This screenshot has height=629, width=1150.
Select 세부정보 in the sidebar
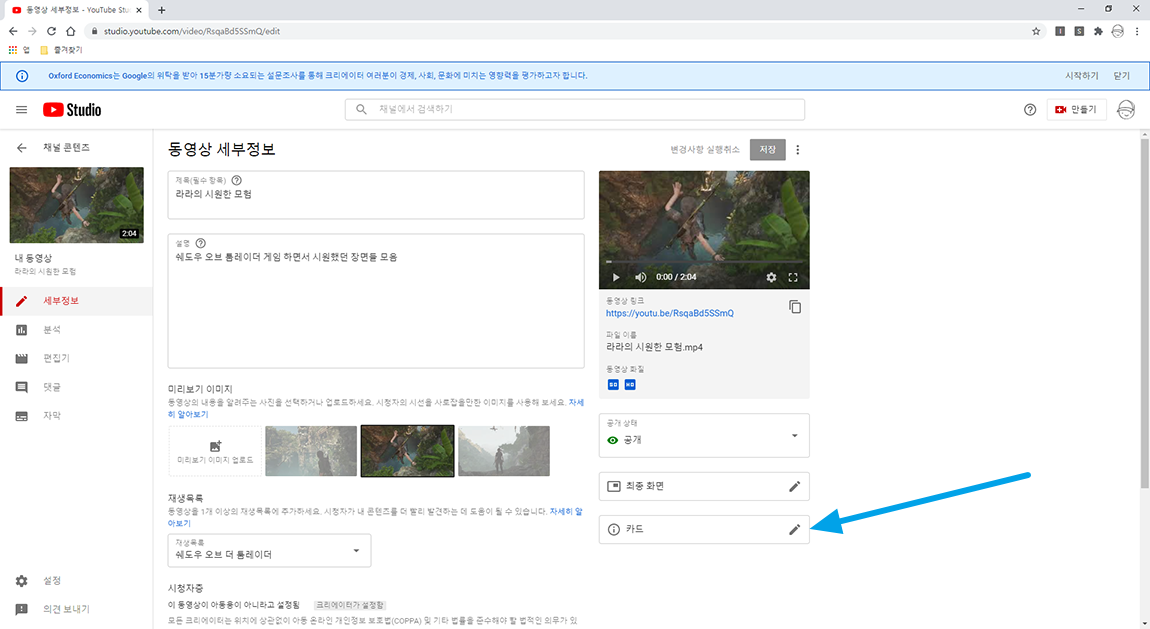tap(76, 301)
